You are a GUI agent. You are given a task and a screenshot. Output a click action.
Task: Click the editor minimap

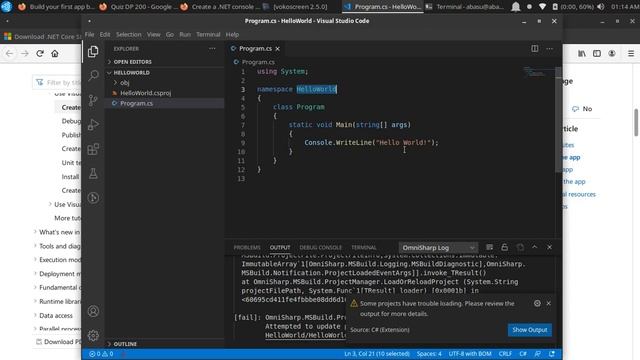(x=538, y=73)
